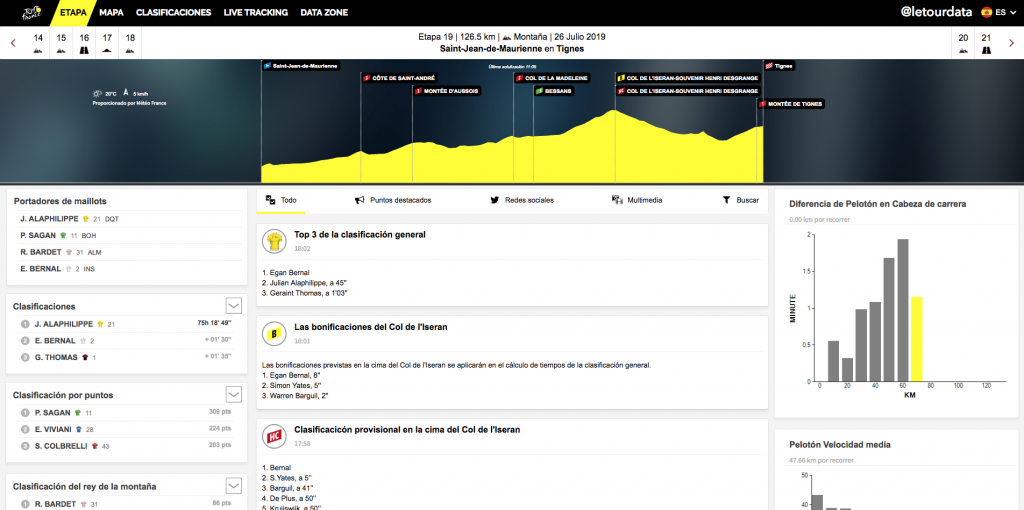Select the Todo feed tab
This screenshot has width=1024, height=510.
pos(281,200)
